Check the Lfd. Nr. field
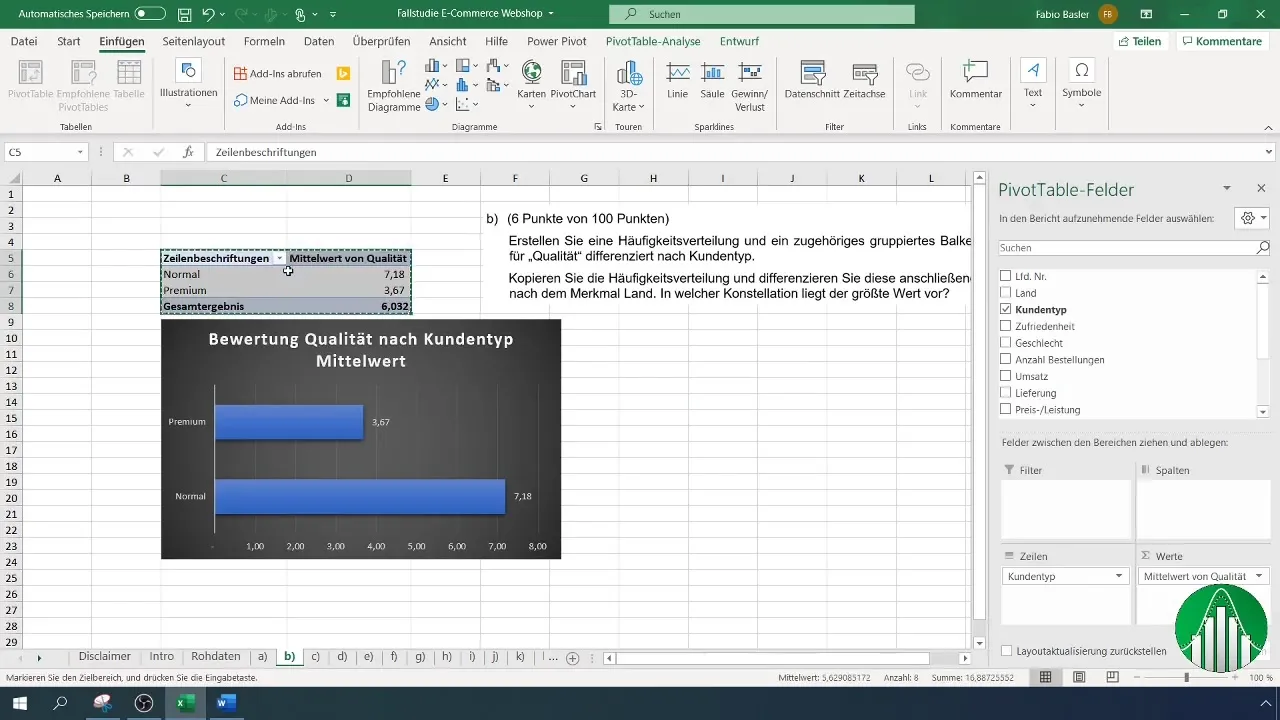 coord(1006,276)
